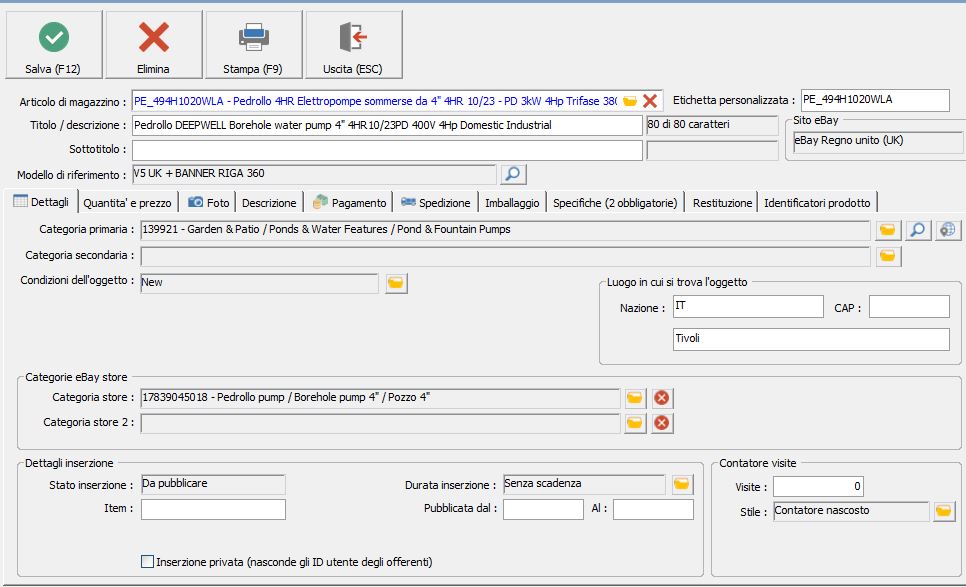Viewport: 966px width, 587px height.
Task: Search Modello di riferimento with magnifier icon
Action: [x=513, y=174]
